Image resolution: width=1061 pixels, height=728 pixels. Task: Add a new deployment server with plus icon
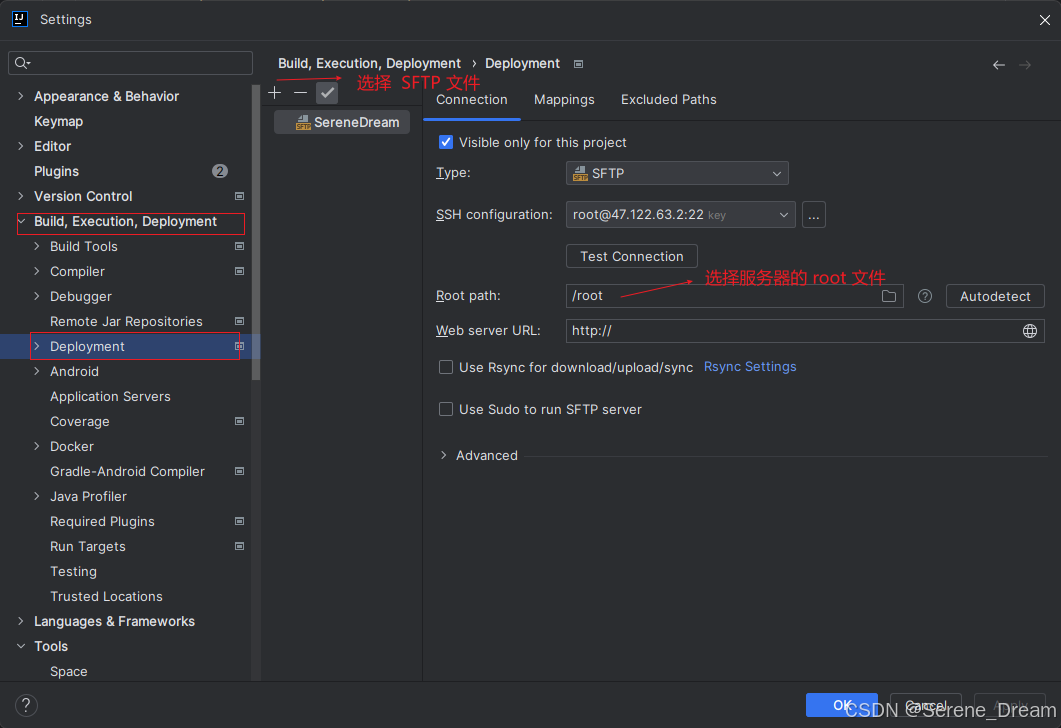pos(275,93)
